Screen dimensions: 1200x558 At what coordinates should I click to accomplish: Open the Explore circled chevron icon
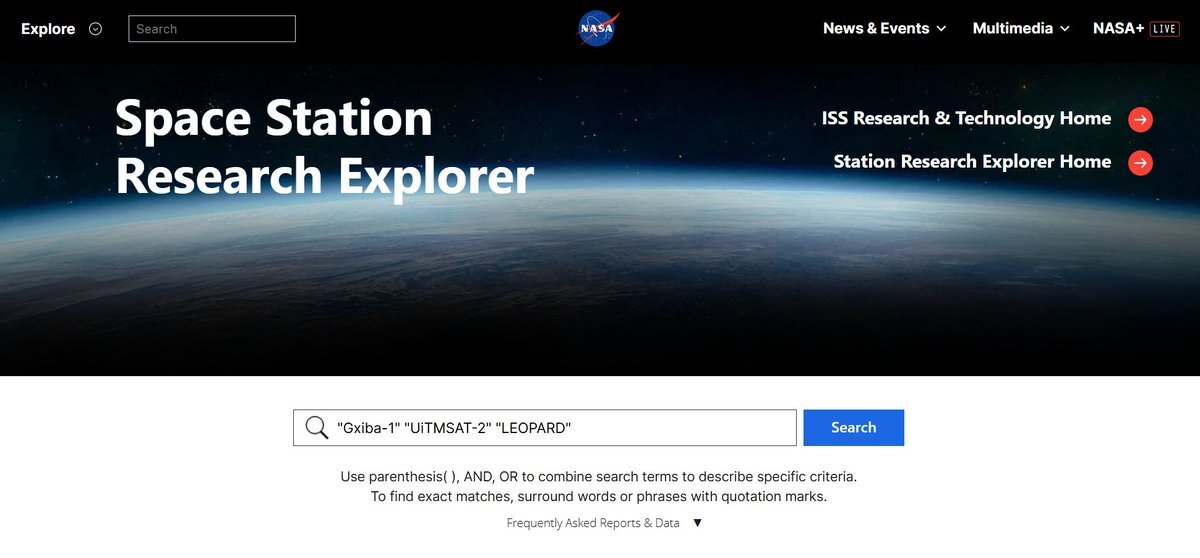tap(96, 29)
